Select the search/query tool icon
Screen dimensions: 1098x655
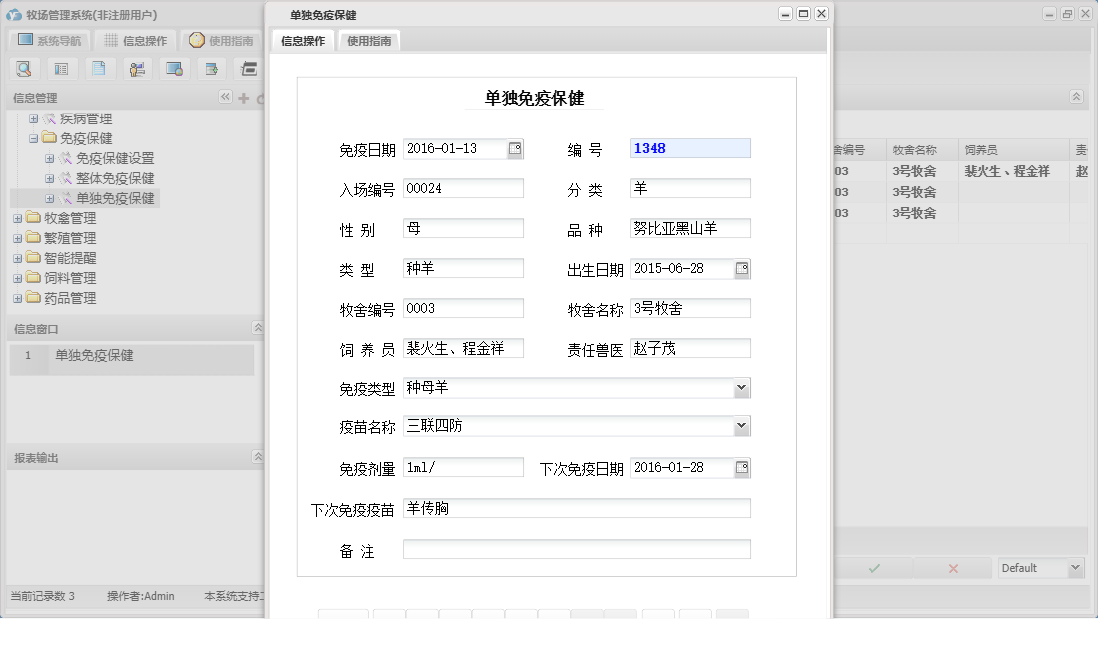tap(24, 68)
